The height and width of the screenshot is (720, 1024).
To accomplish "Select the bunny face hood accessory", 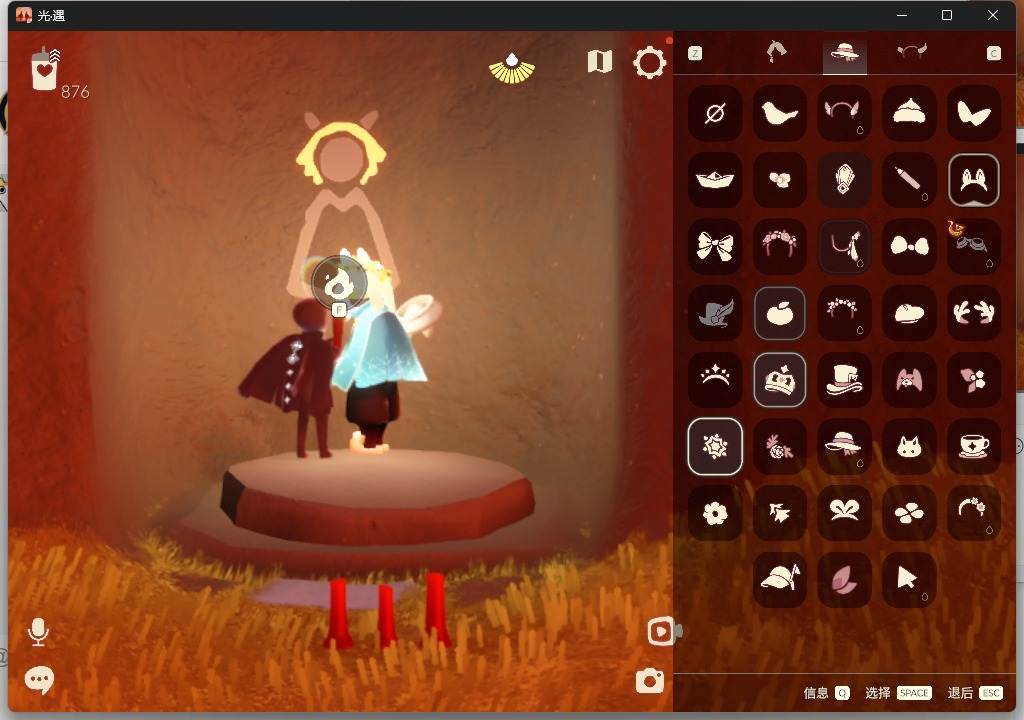I will pyautogui.click(x=909, y=380).
